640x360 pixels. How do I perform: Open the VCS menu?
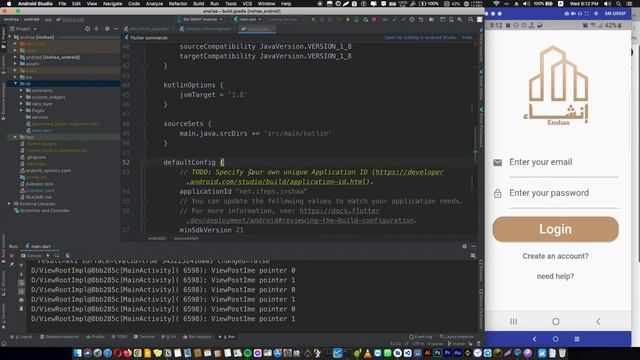pyautogui.click(x=247, y=4)
